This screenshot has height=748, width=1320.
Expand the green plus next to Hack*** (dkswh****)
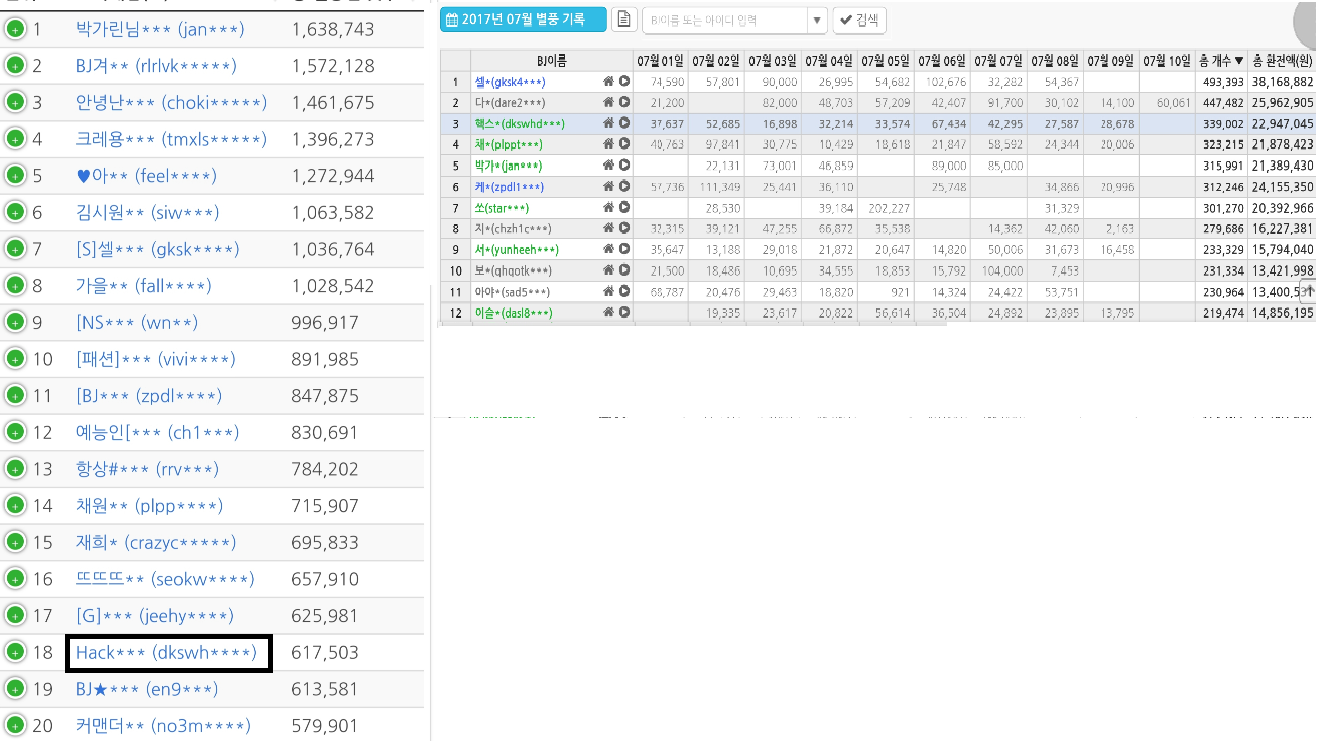15,652
